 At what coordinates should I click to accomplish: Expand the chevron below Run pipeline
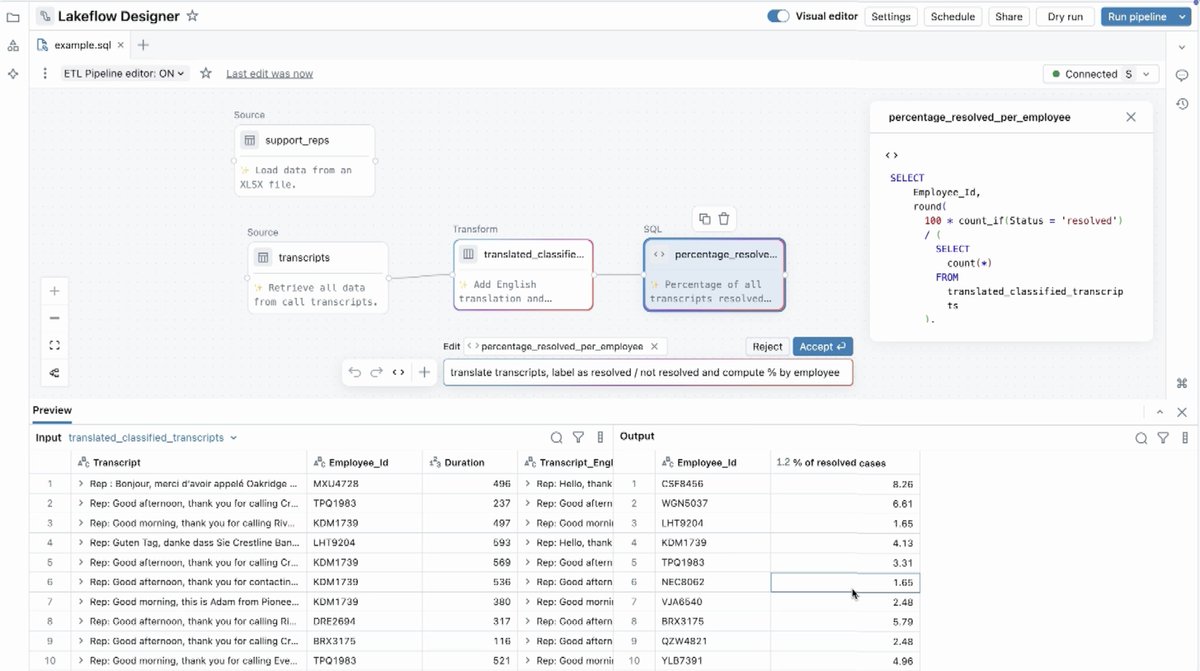[x=1182, y=46]
